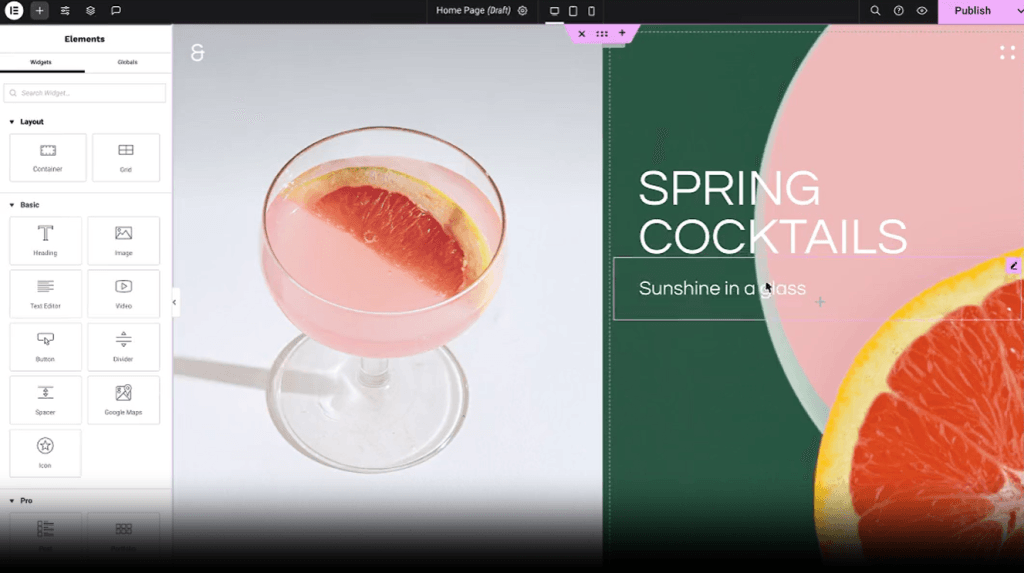Switch to tablet responsive view
Image resolution: width=1024 pixels, height=573 pixels.
[x=573, y=11]
